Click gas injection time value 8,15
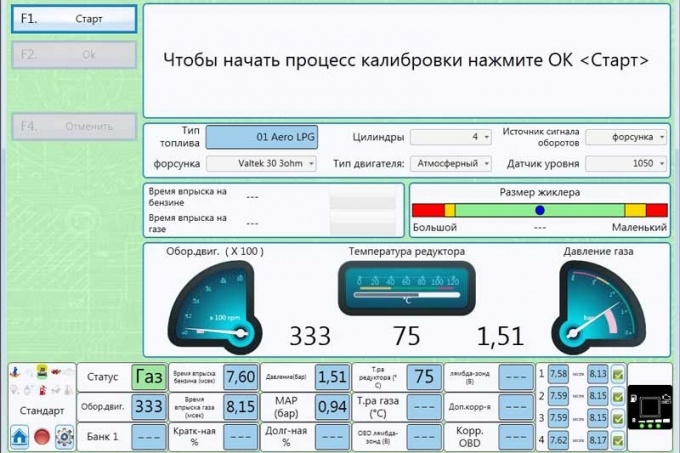 click(x=241, y=407)
